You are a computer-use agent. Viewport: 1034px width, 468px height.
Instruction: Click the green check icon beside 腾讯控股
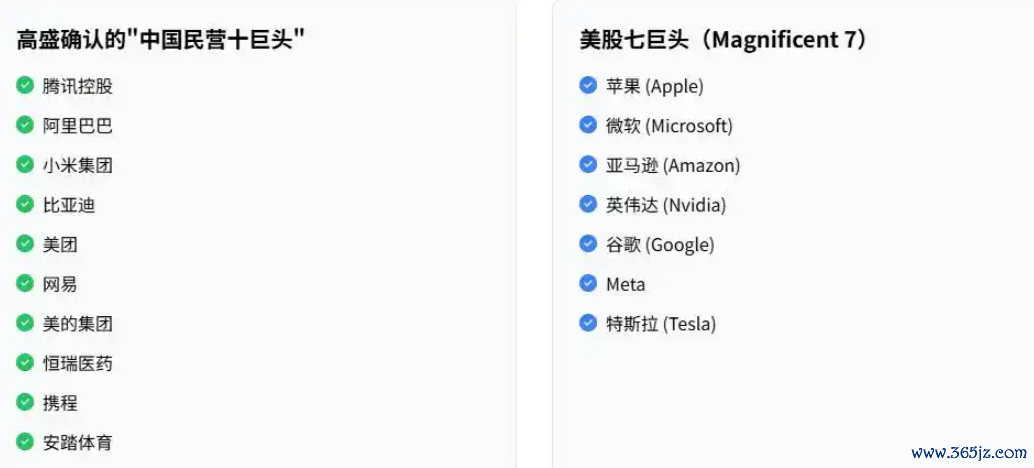25,85
